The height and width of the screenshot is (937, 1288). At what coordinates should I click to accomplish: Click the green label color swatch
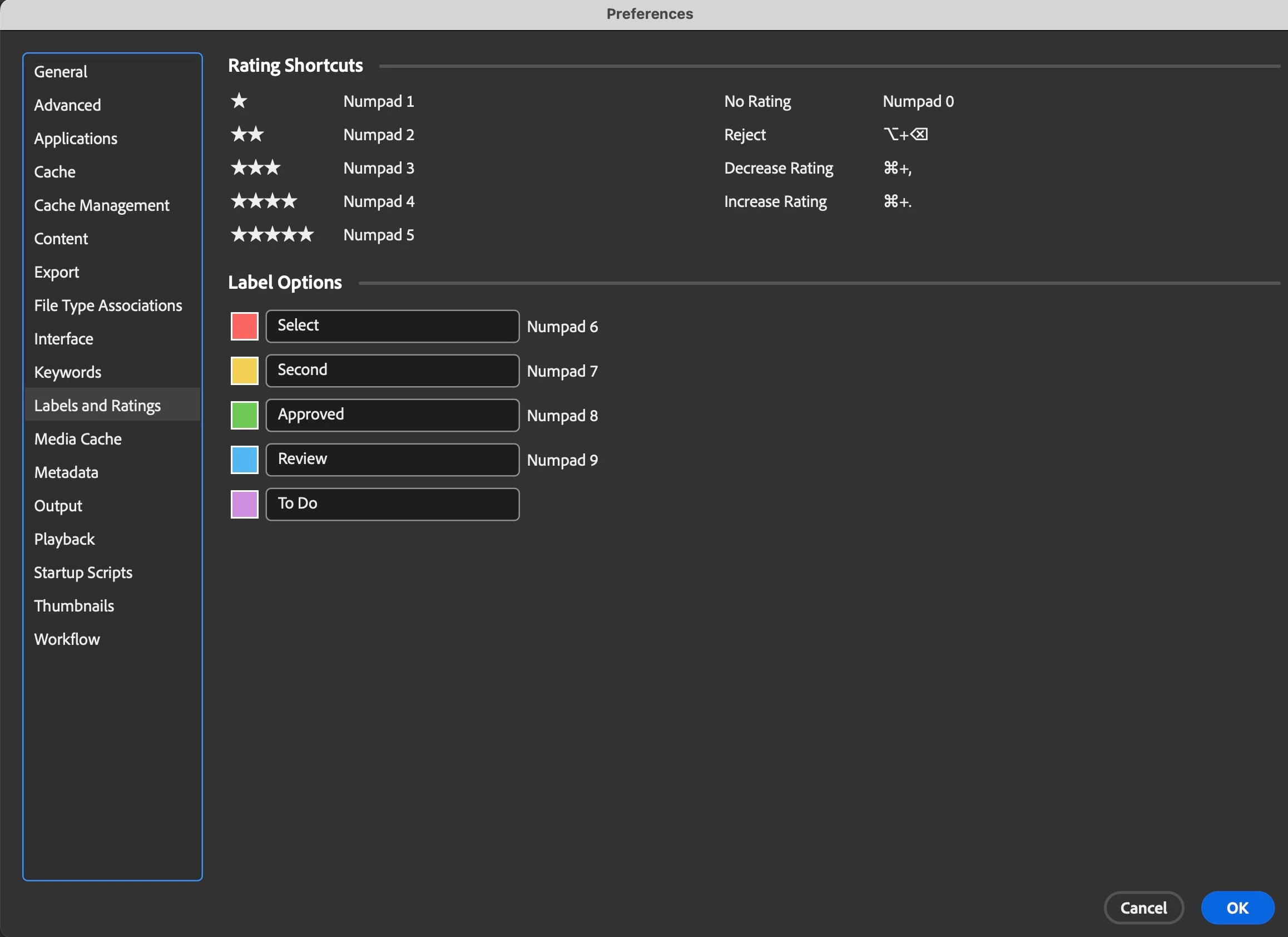click(x=244, y=416)
